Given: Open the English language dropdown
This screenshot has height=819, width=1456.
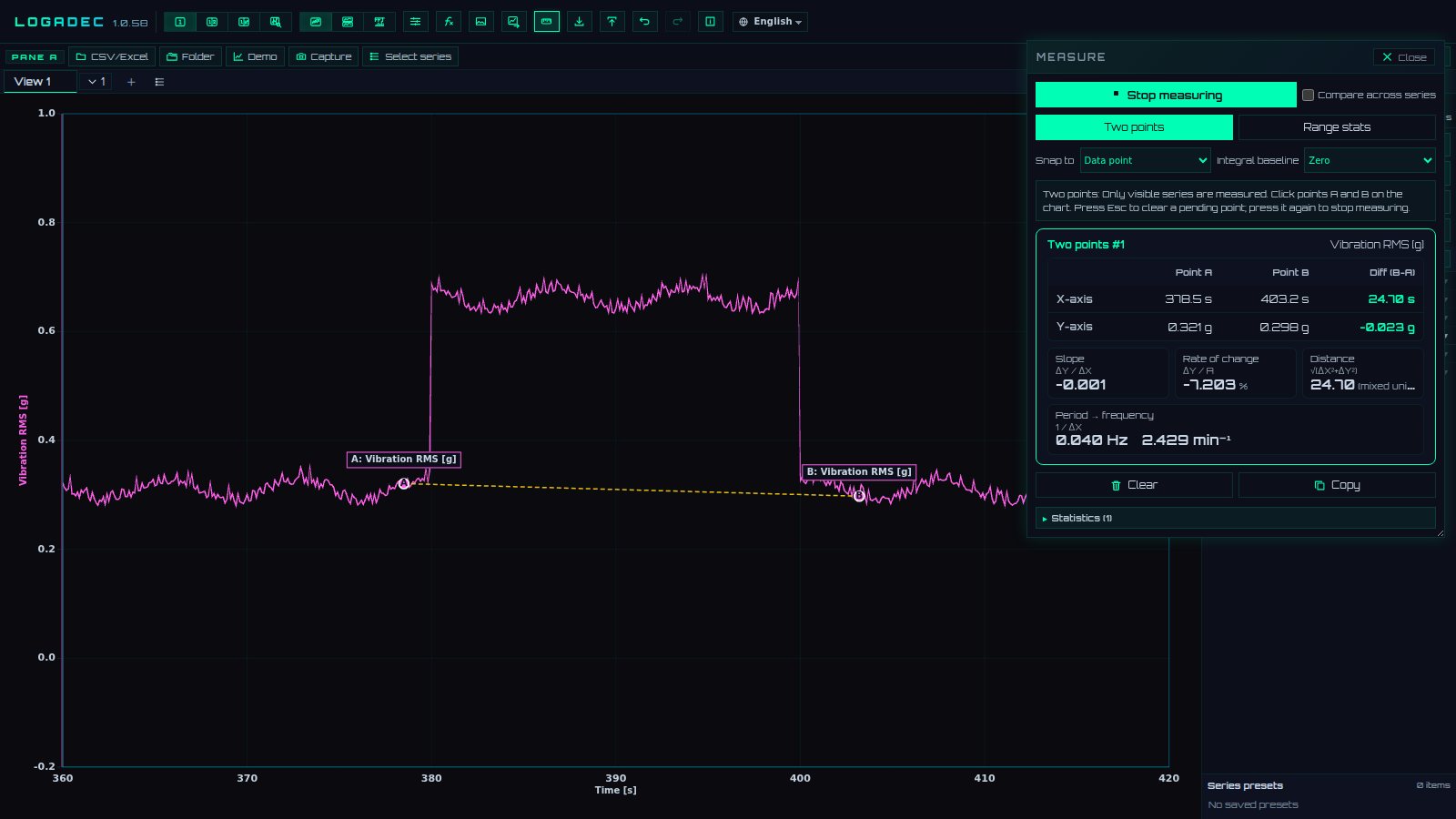Looking at the screenshot, I should [x=770, y=22].
